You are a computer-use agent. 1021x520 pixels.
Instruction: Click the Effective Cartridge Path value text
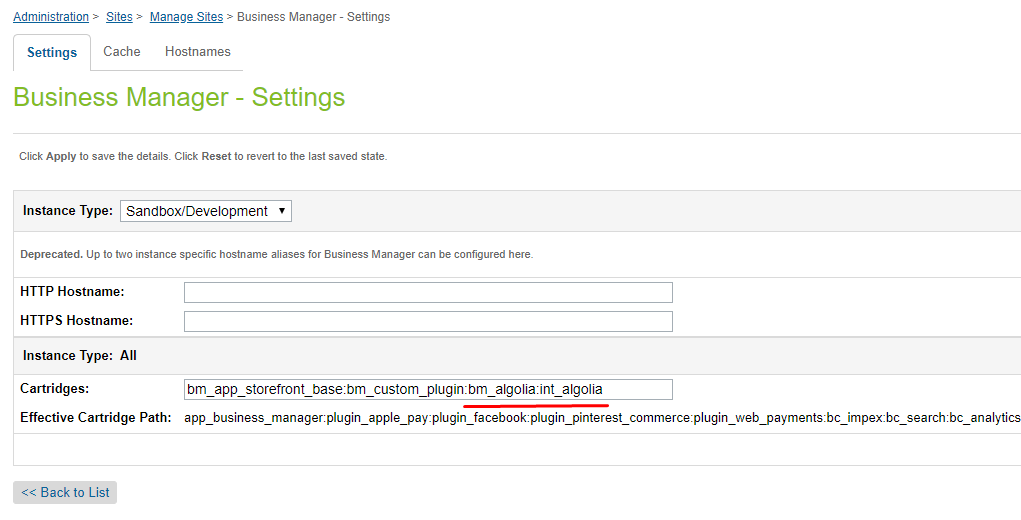(x=602, y=418)
